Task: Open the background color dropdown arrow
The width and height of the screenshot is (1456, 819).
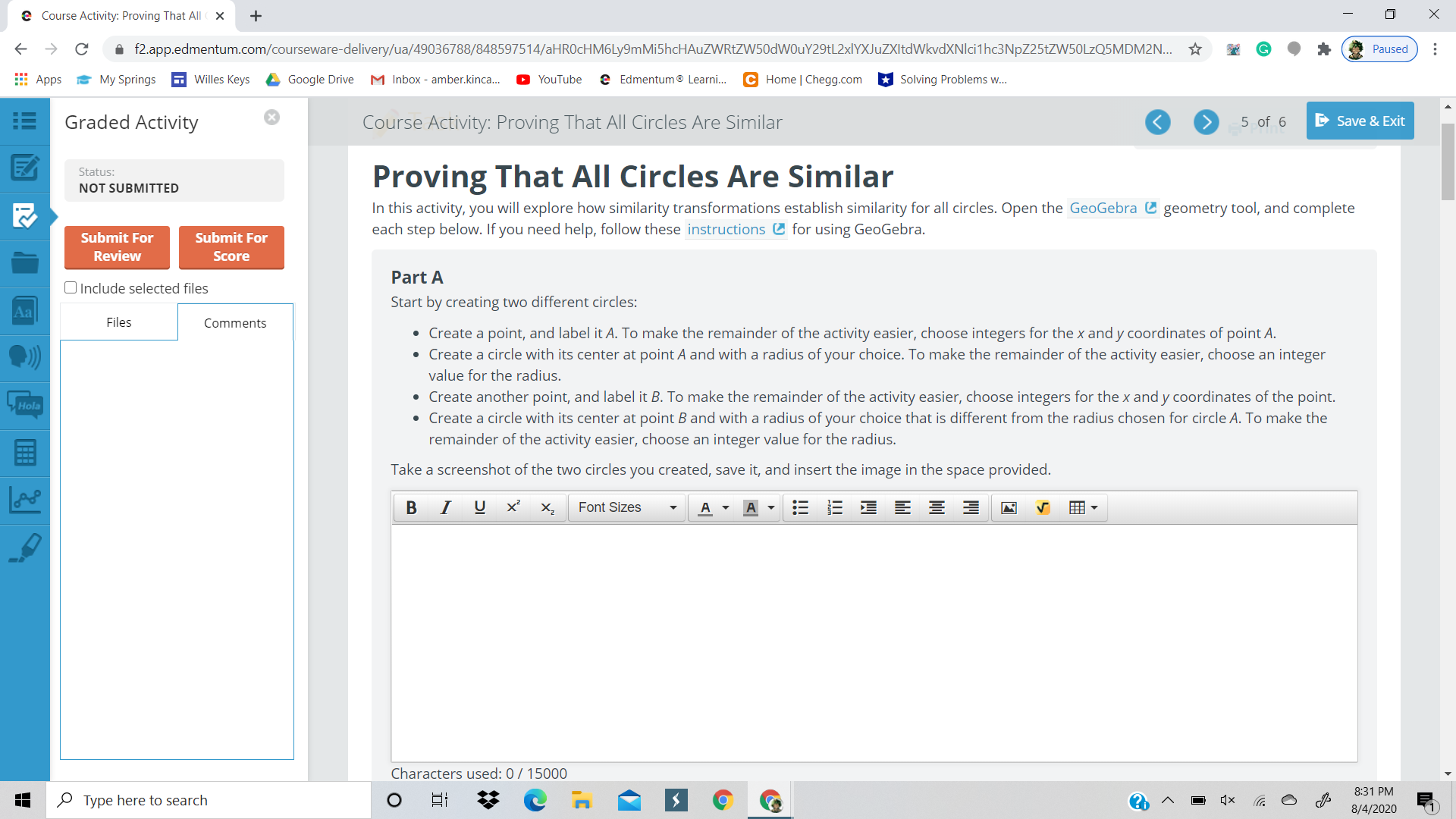Action: (769, 507)
